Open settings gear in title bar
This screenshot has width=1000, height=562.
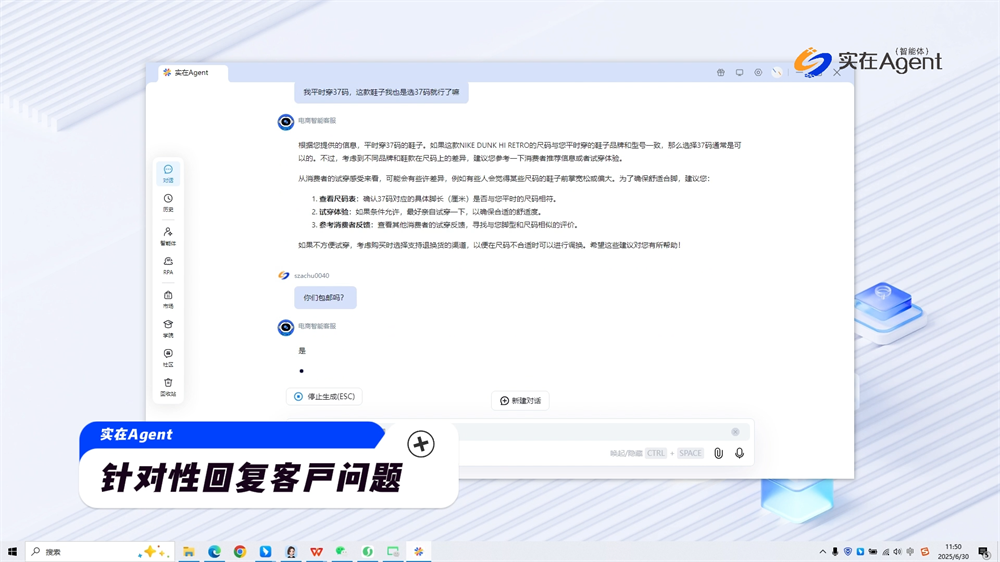pos(758,73)
